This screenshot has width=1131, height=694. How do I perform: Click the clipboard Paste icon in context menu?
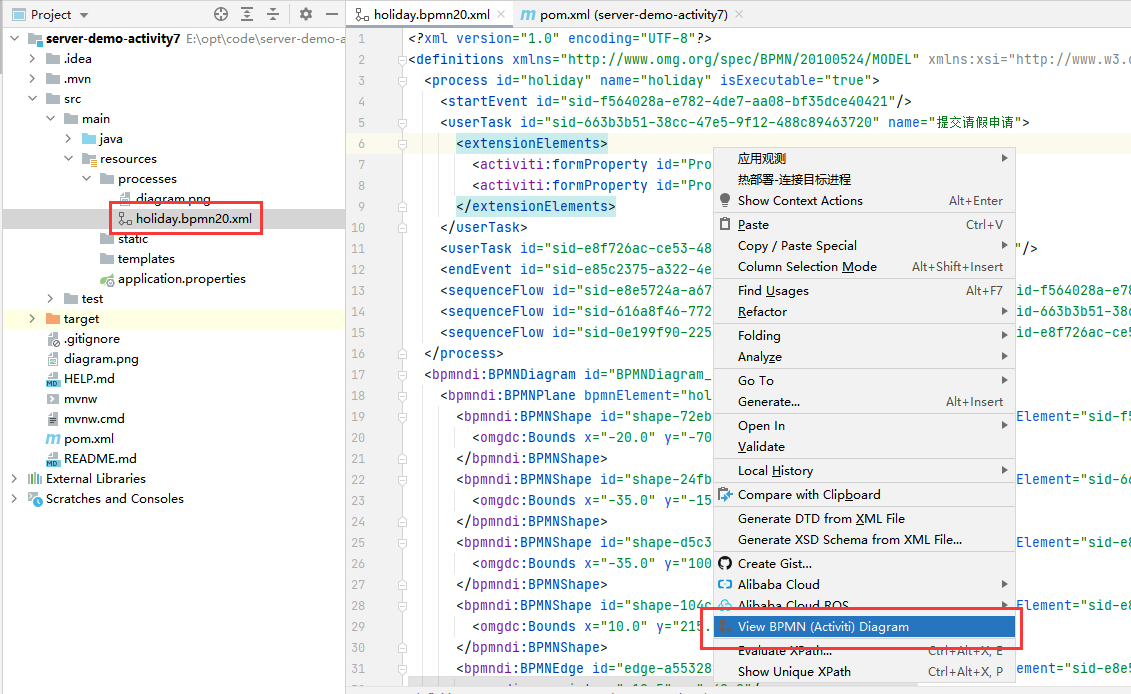725,224
